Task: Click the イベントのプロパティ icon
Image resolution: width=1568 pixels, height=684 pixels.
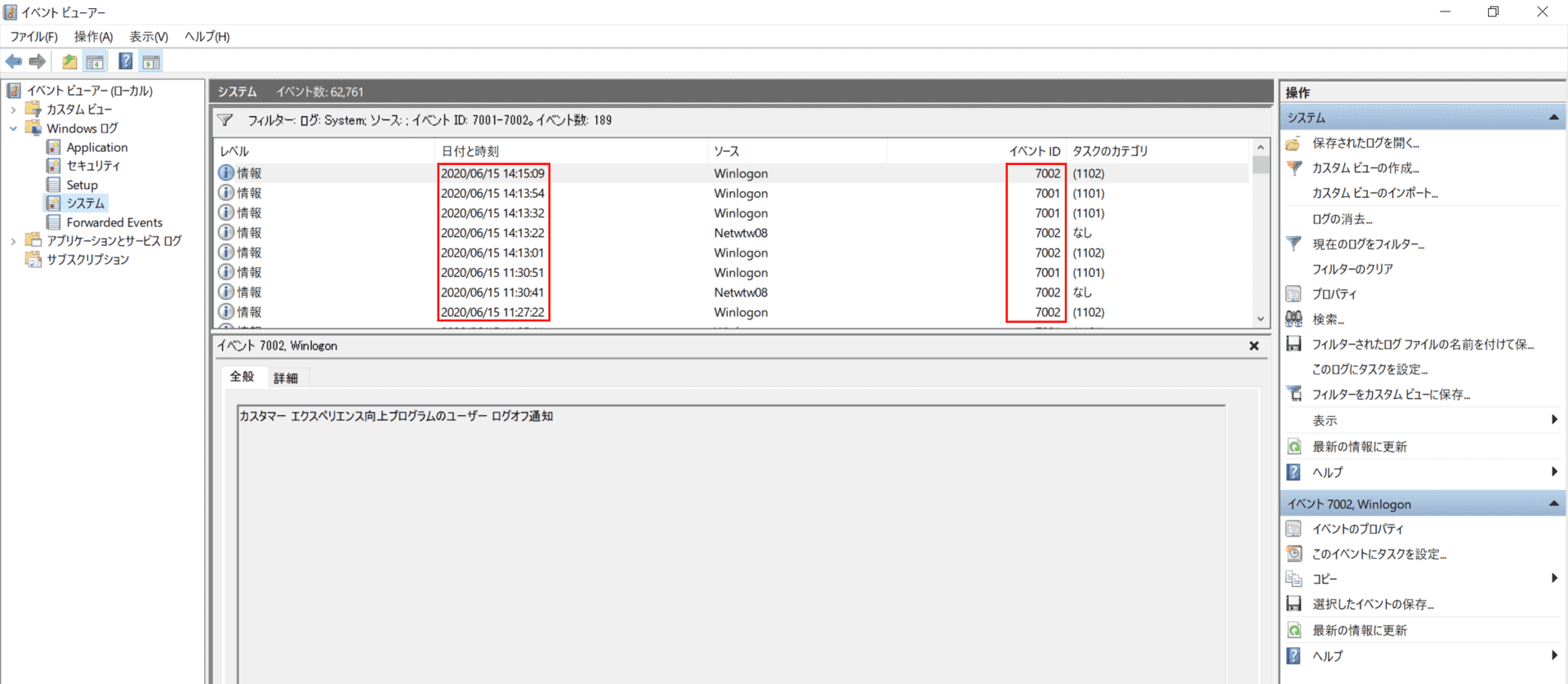Action: click(x=1294, y=529)
